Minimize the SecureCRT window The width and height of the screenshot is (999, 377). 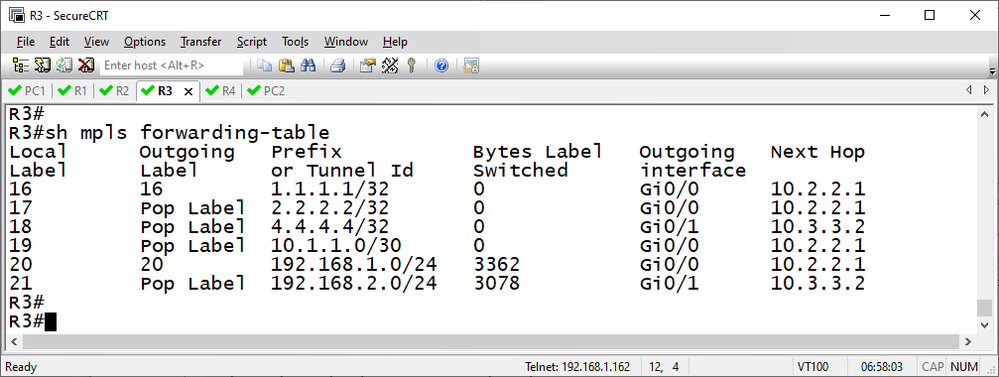tap(884, 15)
